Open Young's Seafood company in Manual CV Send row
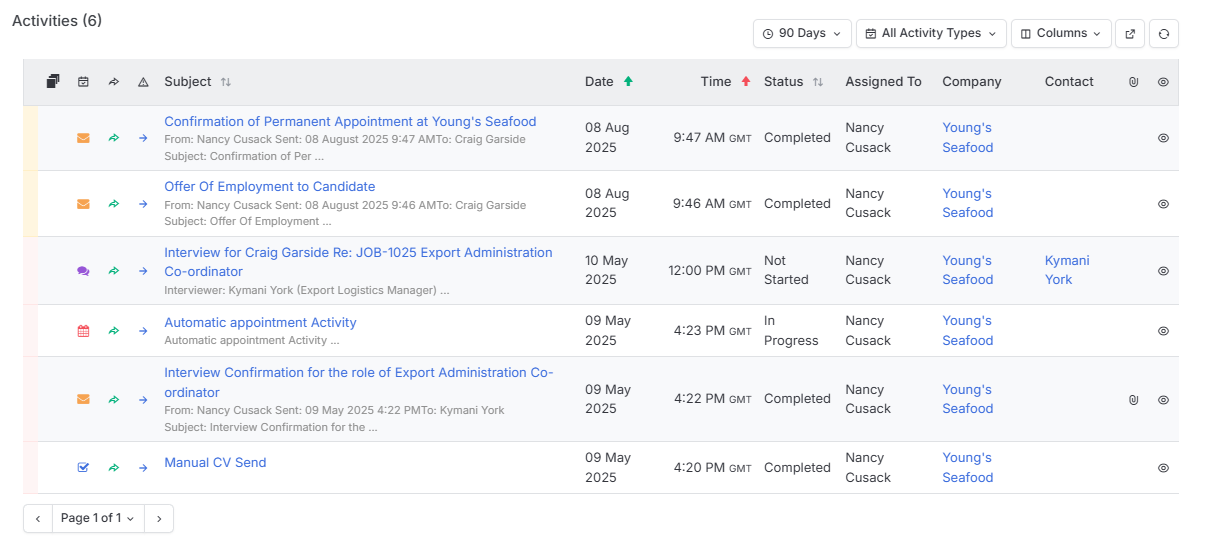 point(968,467)
